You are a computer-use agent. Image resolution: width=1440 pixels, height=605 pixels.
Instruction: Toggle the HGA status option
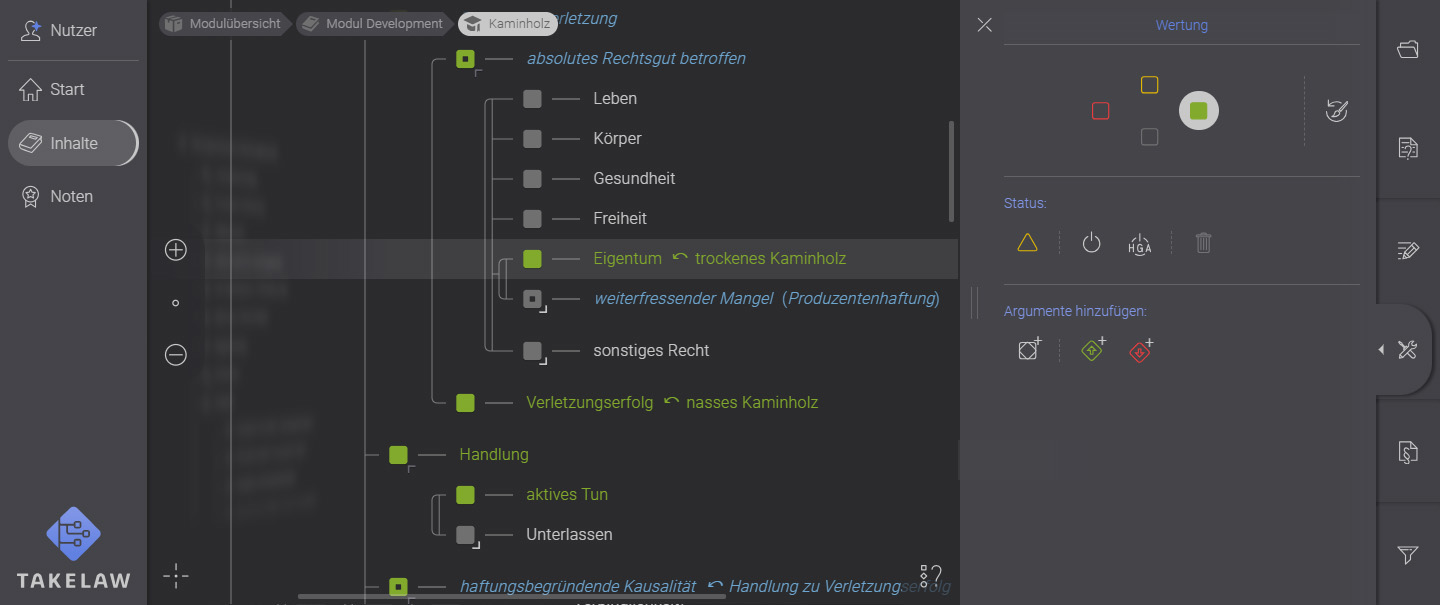click(x=1140, y=243)
